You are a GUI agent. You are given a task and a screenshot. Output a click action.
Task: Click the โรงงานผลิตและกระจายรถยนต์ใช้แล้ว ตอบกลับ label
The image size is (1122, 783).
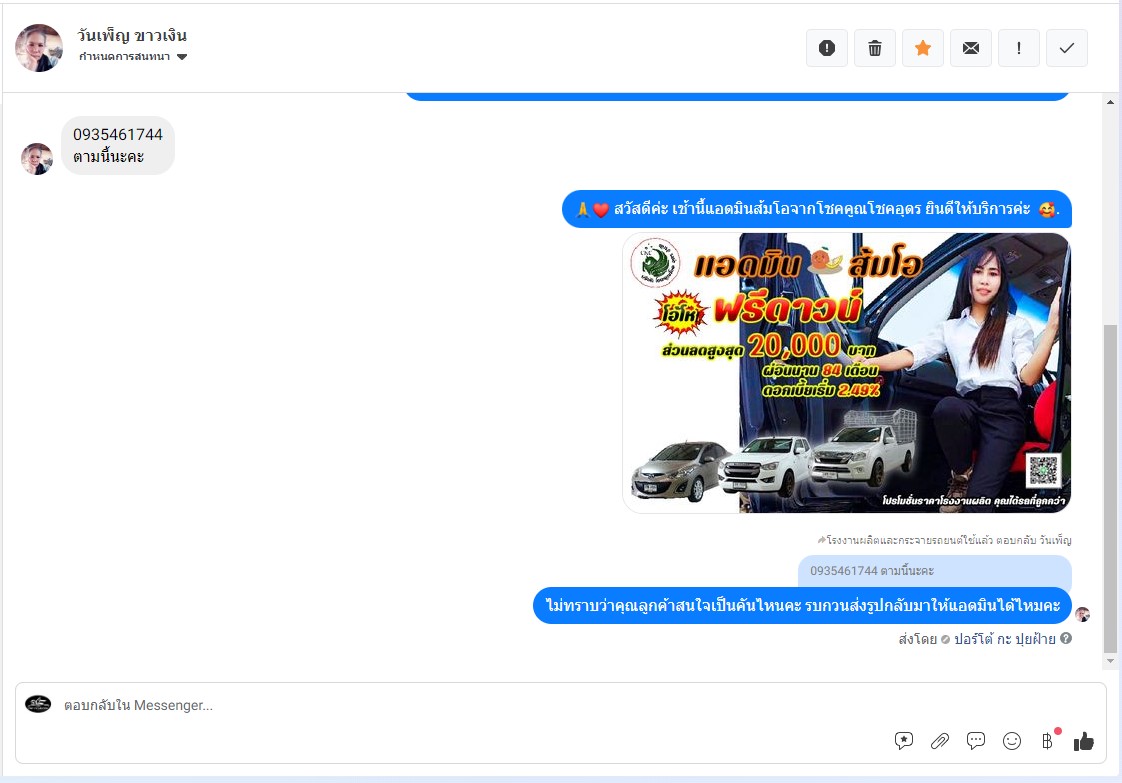(945, 540)
